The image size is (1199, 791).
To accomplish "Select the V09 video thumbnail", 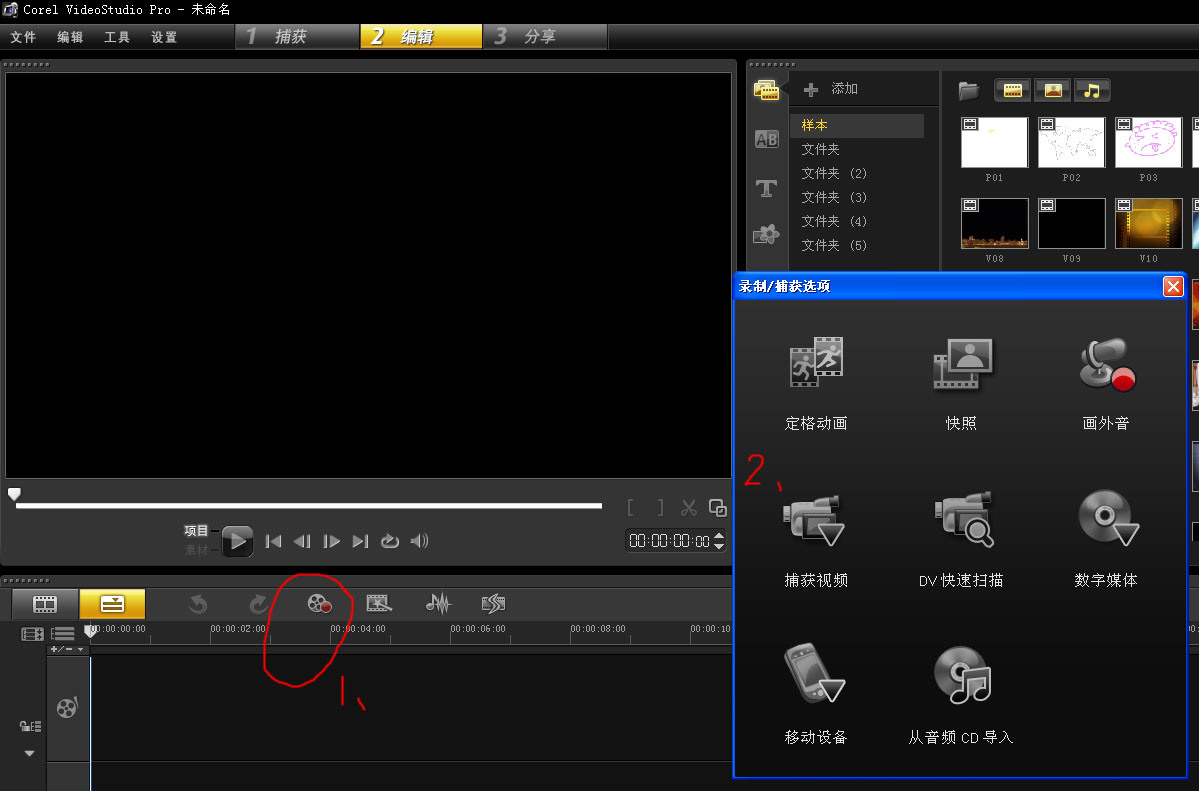I will click(1071, 223).
